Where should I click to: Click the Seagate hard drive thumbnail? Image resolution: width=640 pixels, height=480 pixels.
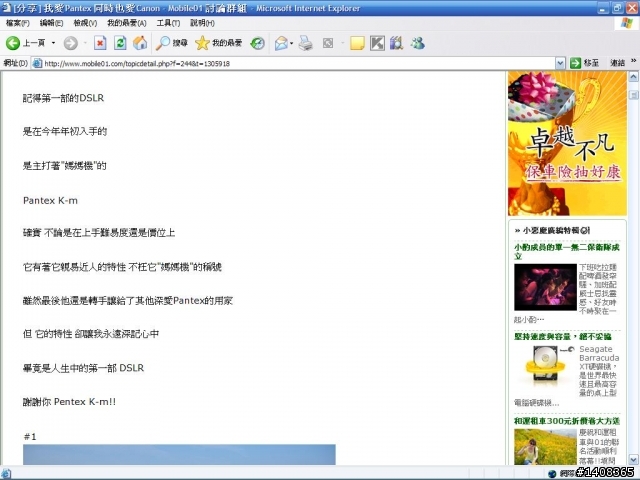tap(545, 367)
